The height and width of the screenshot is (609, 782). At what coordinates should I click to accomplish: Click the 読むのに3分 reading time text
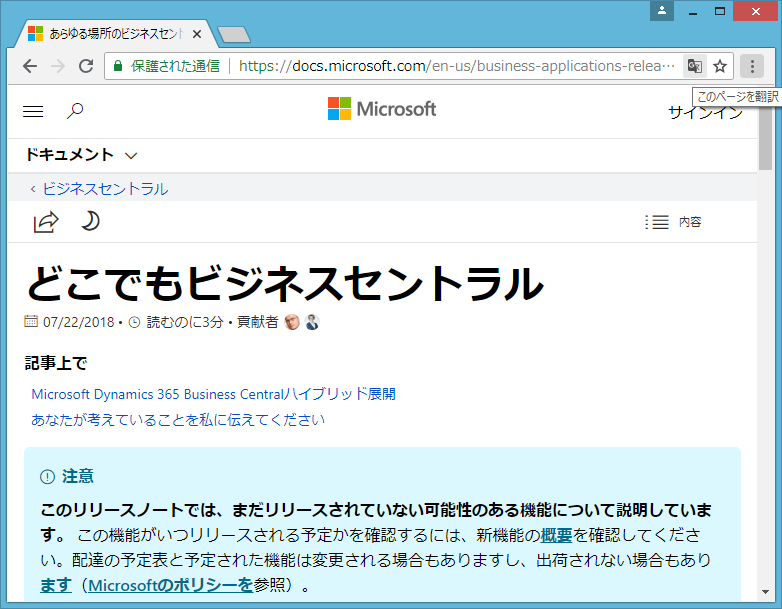point(185,322)
